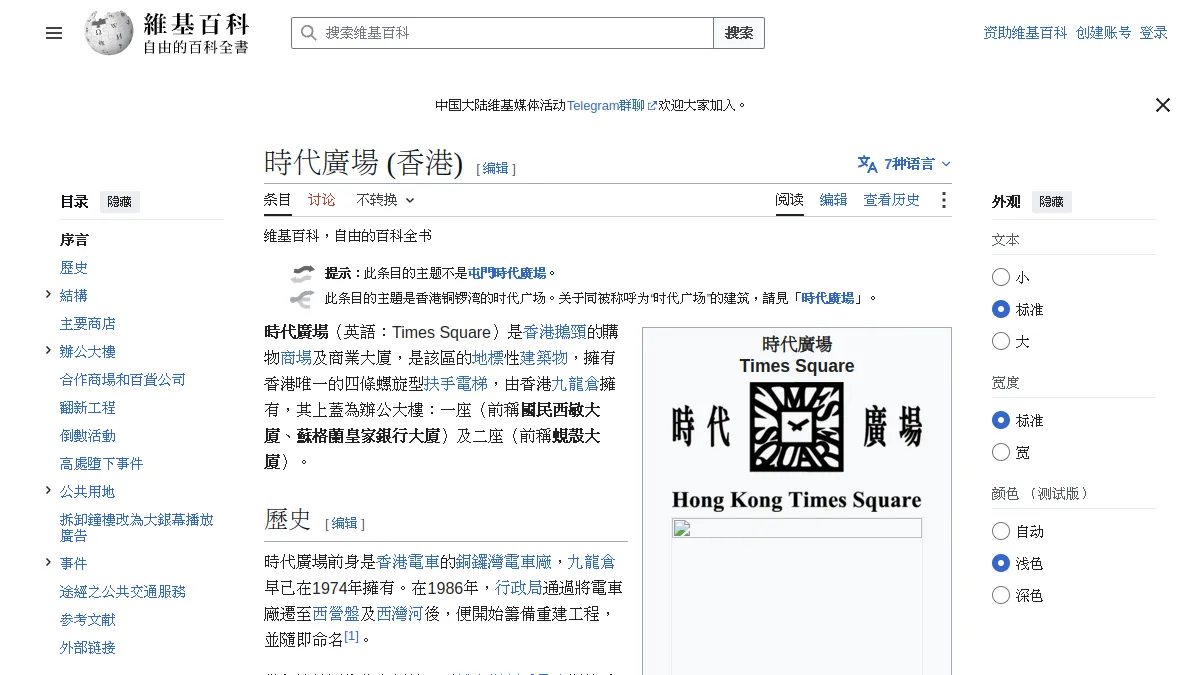The width and height of the screenshot is (1200, 675).
Task: Jump to 倒數活動 in contents
Action: (88, 436)
